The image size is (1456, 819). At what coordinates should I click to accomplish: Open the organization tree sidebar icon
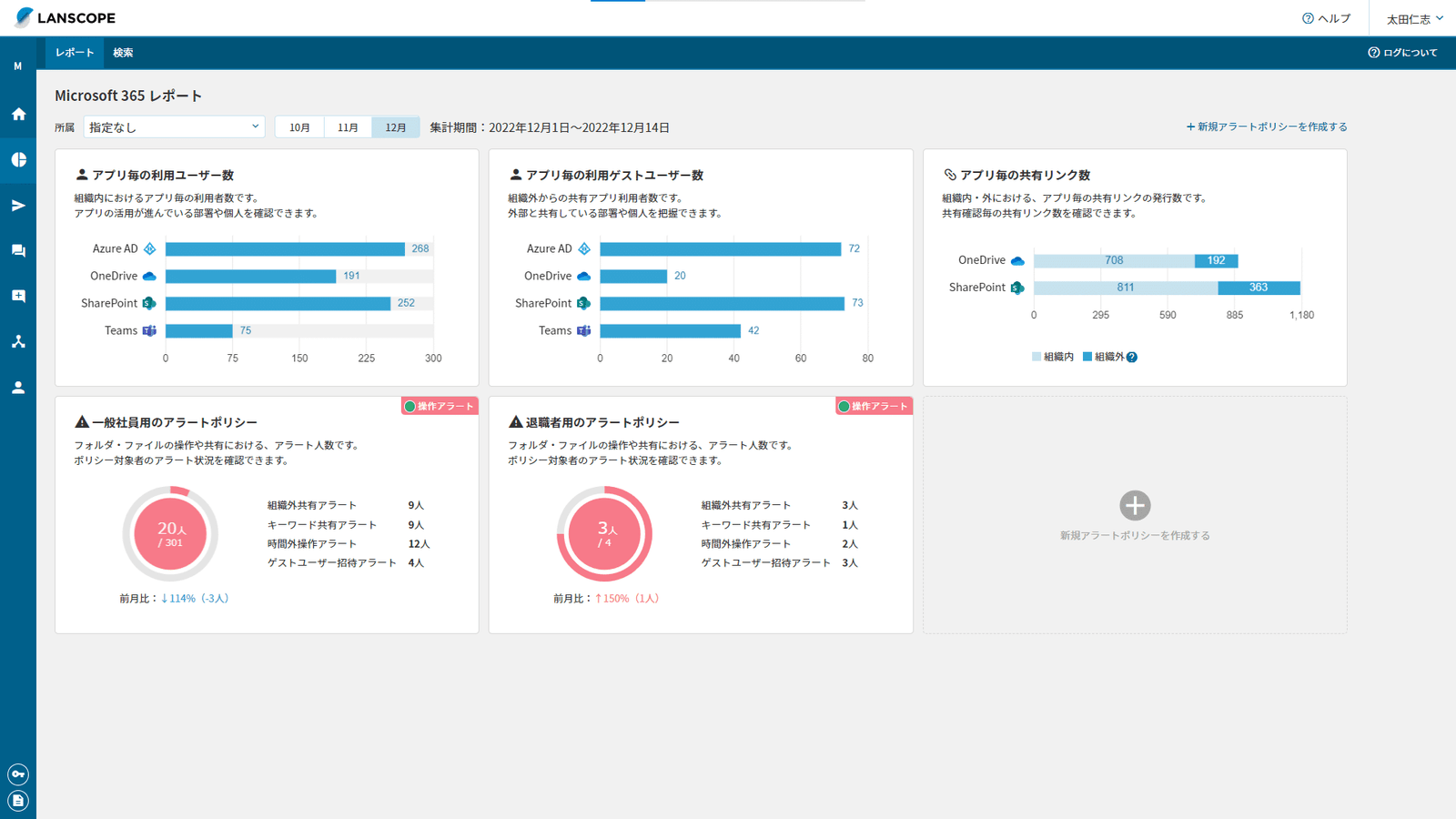click(x=18, y=341)
